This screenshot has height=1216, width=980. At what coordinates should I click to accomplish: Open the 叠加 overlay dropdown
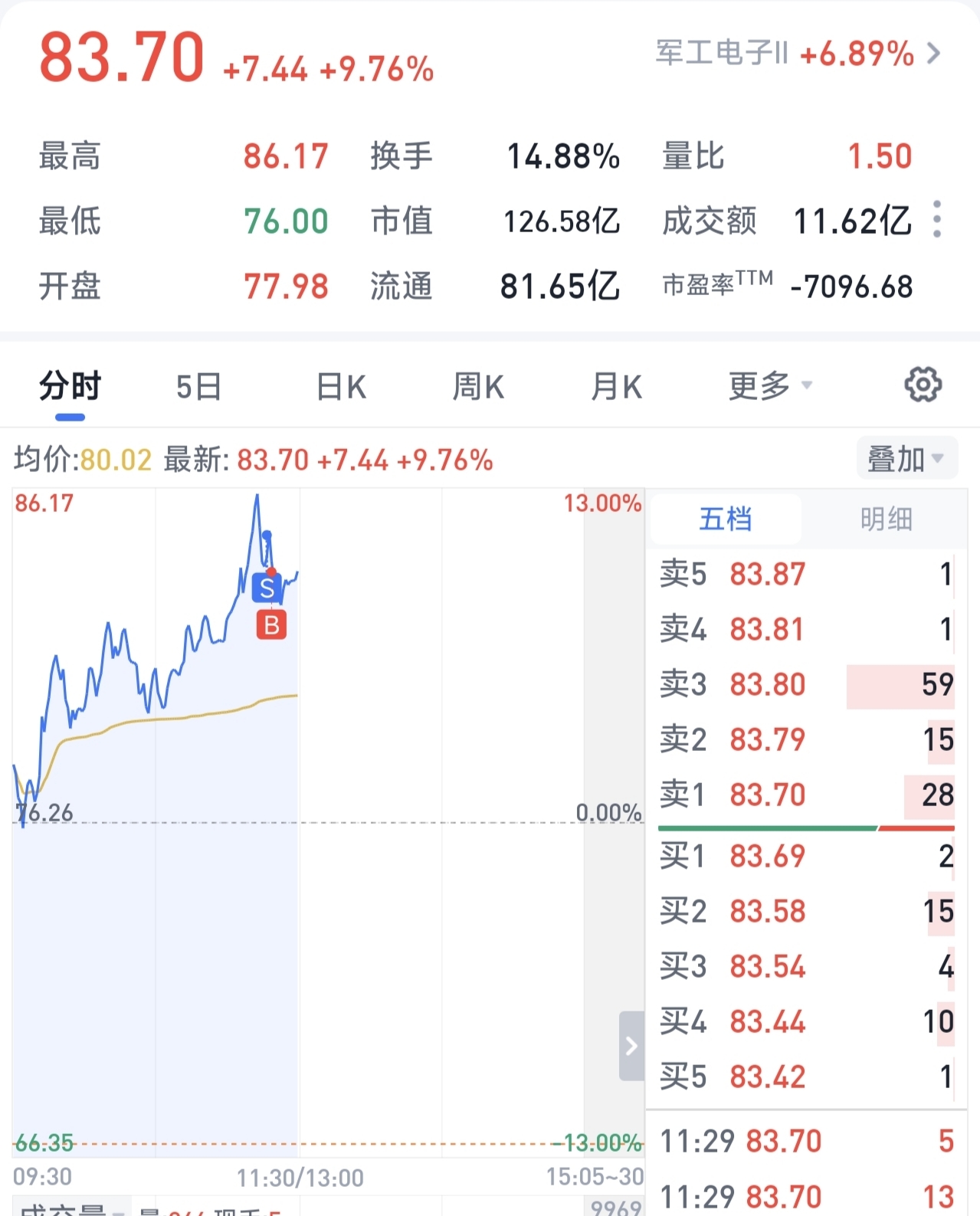tap(906, 458)
